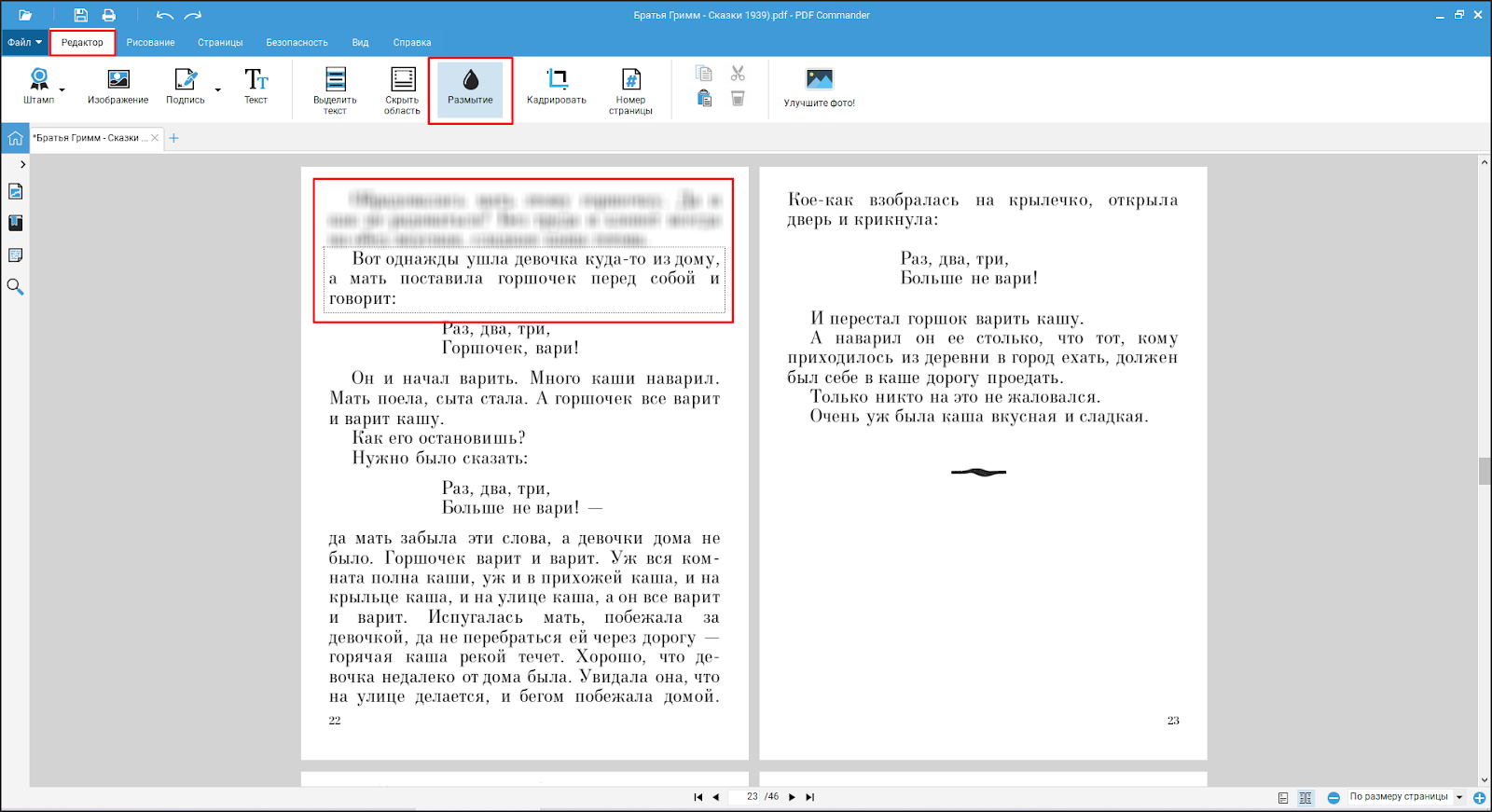Viewport: 1492px width, 812px height.
Task: Open the Файл menu
Action: coord(24,42)
